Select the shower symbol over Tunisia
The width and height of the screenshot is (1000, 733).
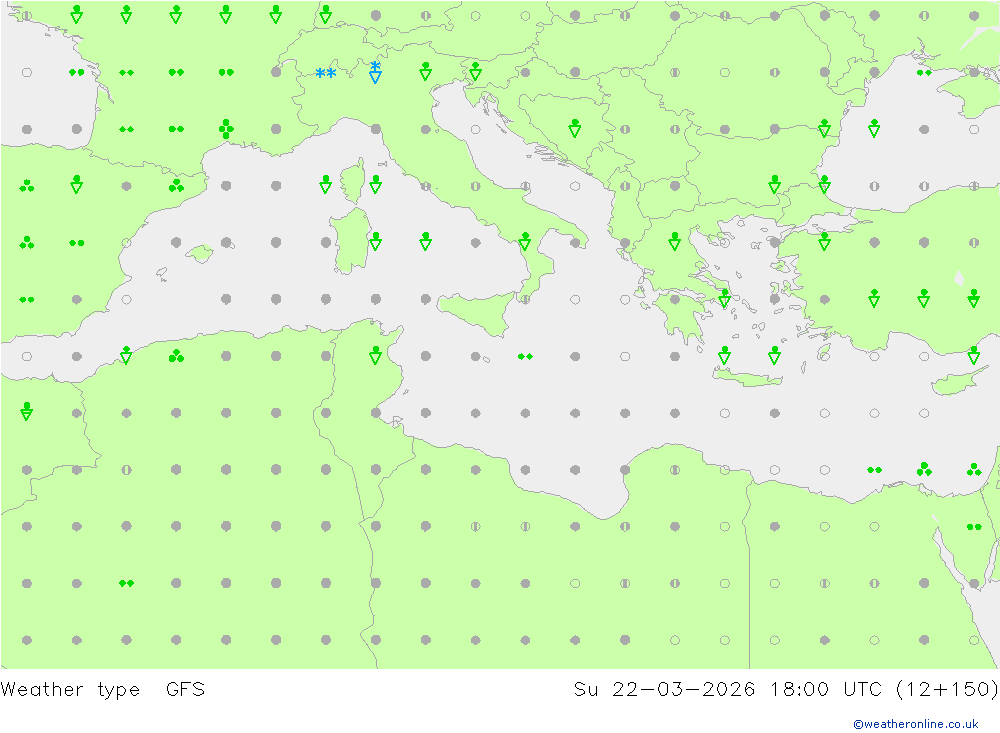(376, 355)
